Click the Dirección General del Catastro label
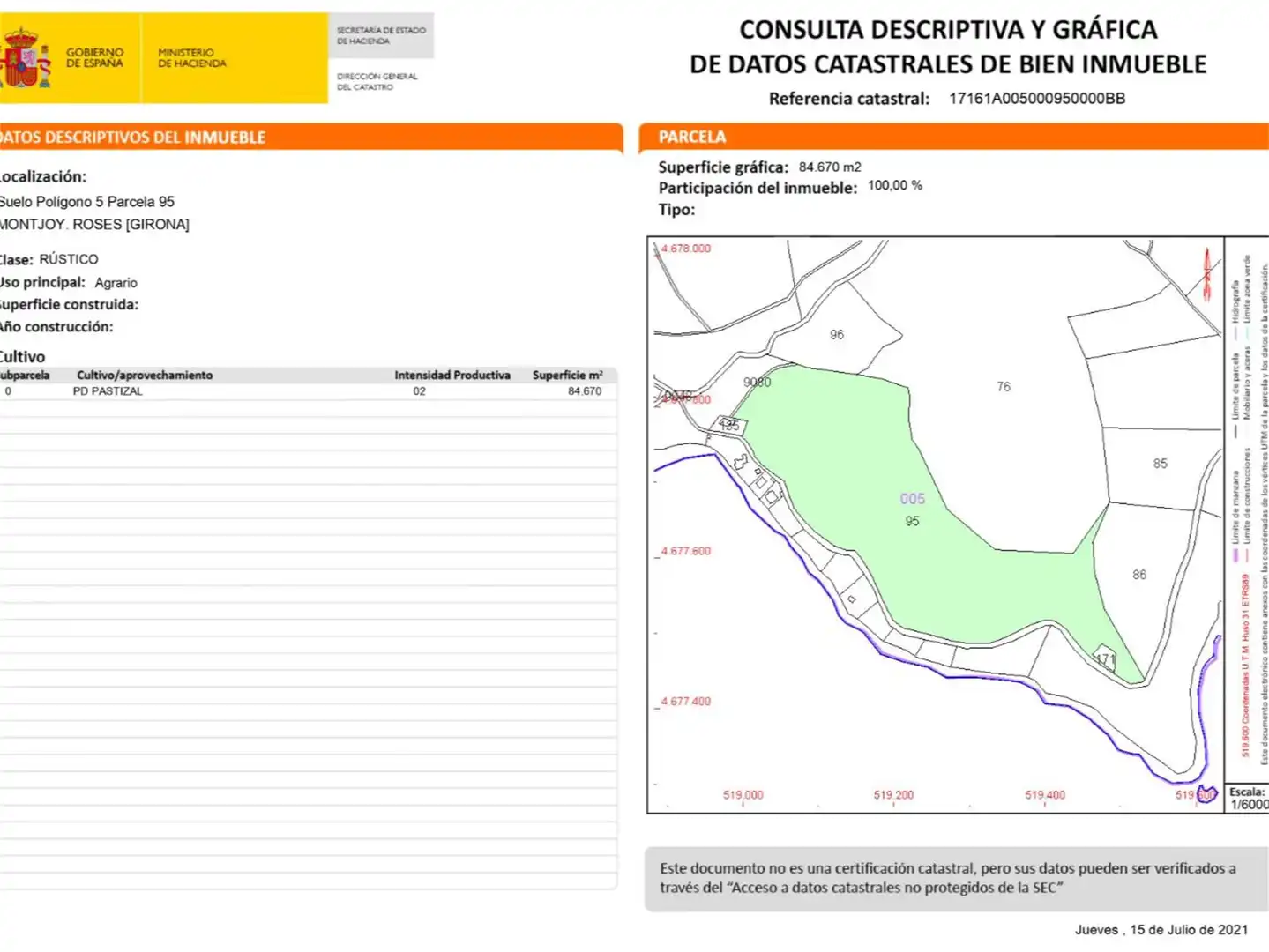This screenshot has width=1269, height=952. coord(377,82)
